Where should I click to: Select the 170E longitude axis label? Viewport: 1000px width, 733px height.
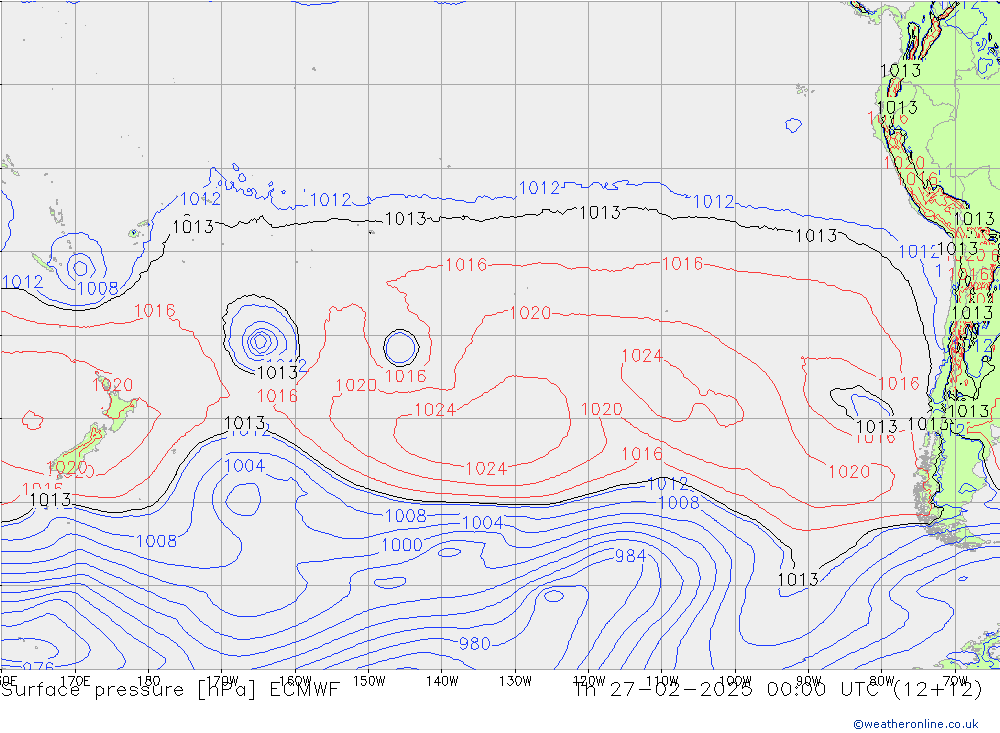coord(76,681)
